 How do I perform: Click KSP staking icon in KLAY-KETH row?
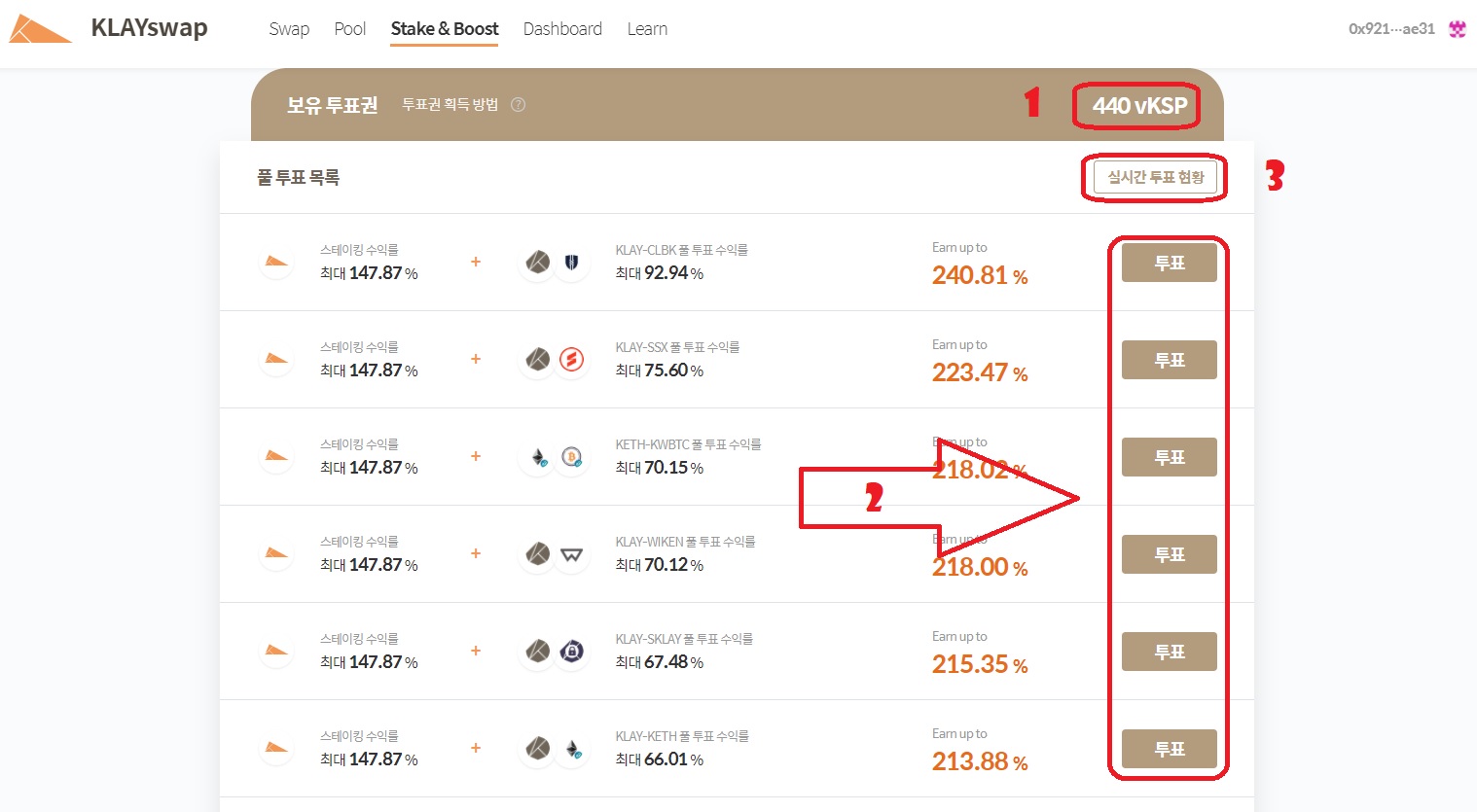tap(276, 748)
